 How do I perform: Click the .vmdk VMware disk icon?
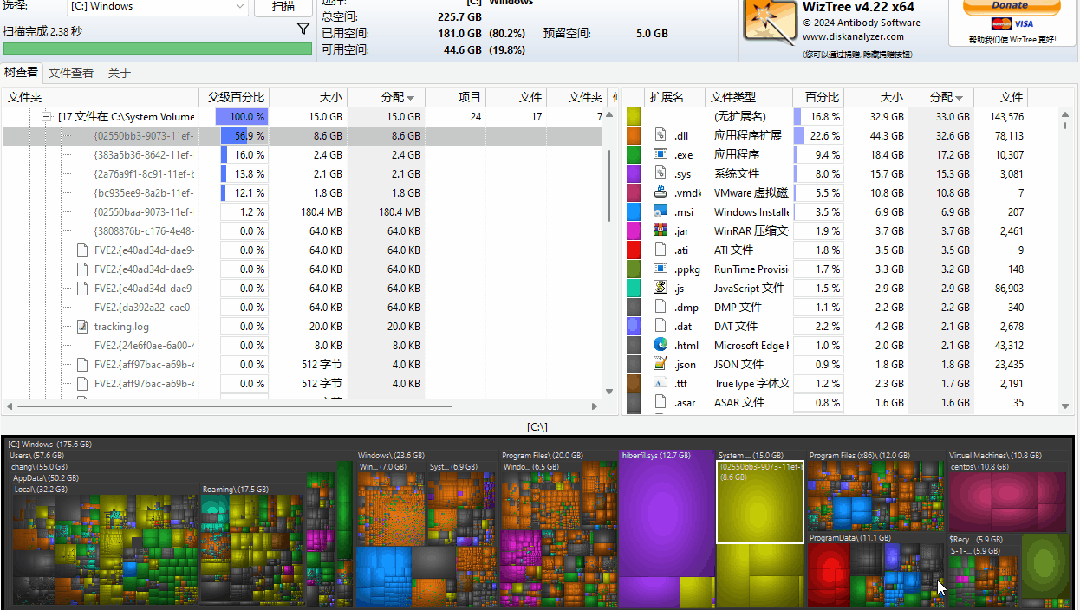click(660, 192)
